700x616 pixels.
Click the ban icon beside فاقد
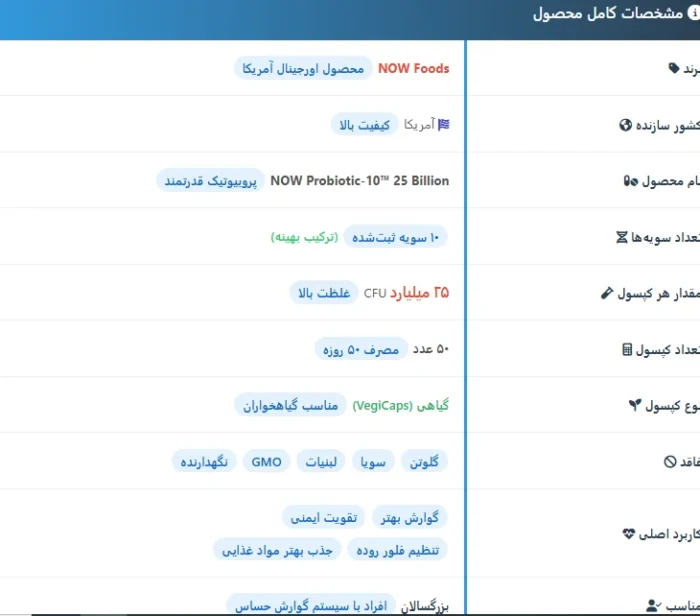(x=670, y=462)
